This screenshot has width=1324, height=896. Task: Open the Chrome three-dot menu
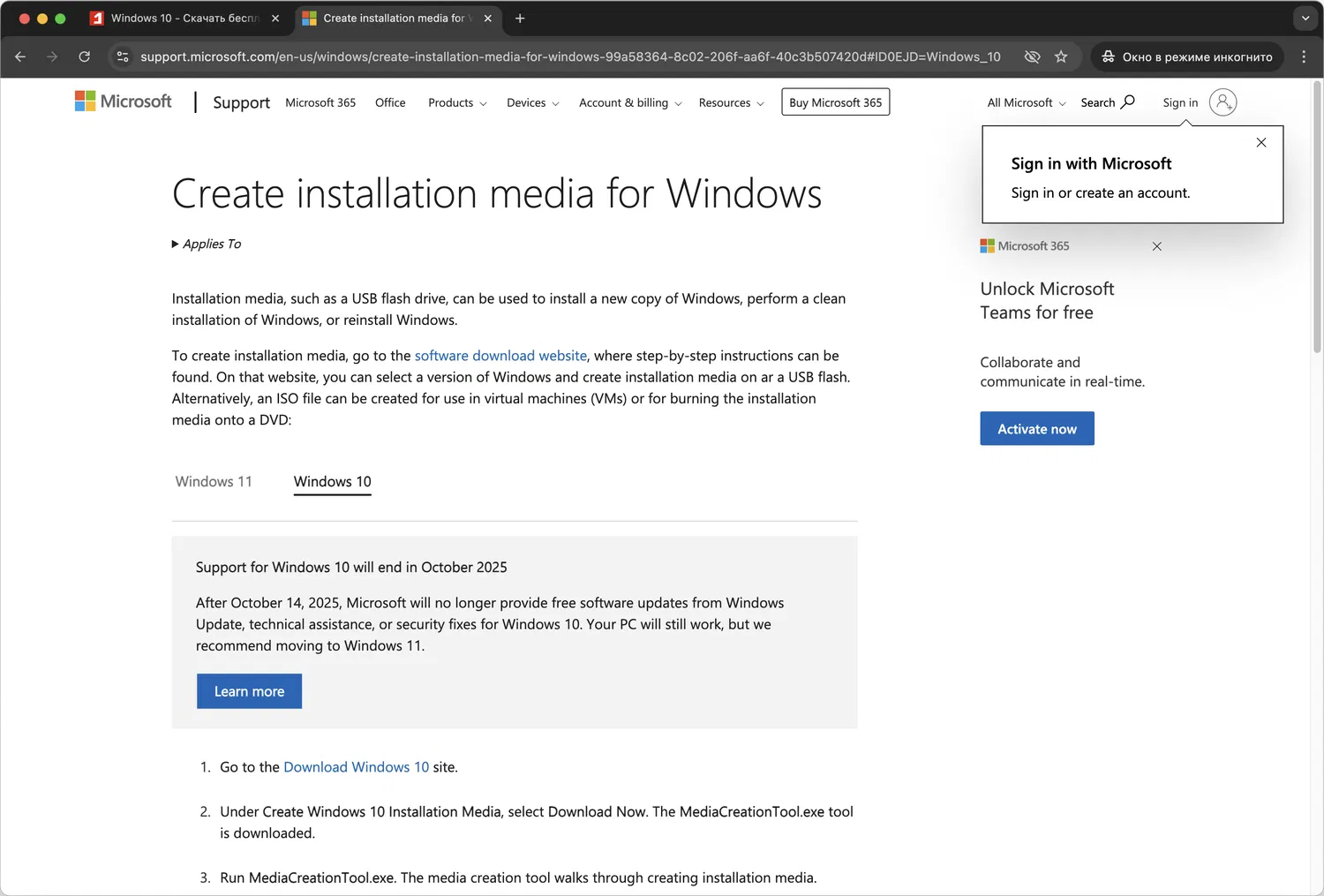tap(1304, 56)
